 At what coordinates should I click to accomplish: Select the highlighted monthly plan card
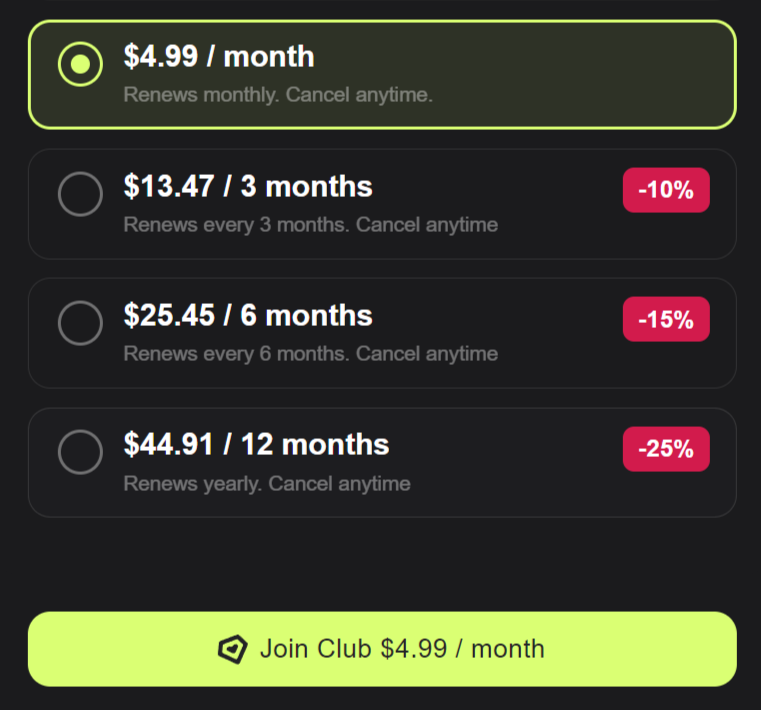point(382,75)
